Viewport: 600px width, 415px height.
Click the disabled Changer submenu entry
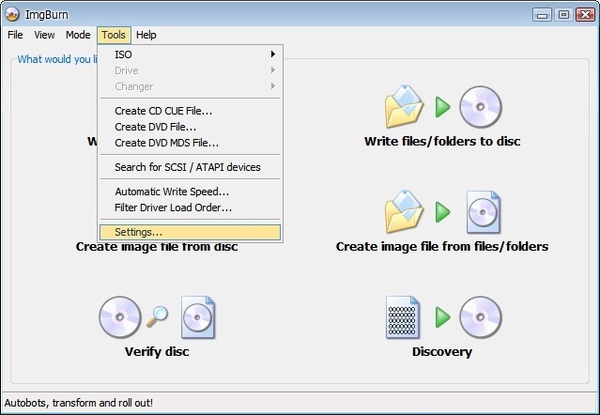pos(191,86)
